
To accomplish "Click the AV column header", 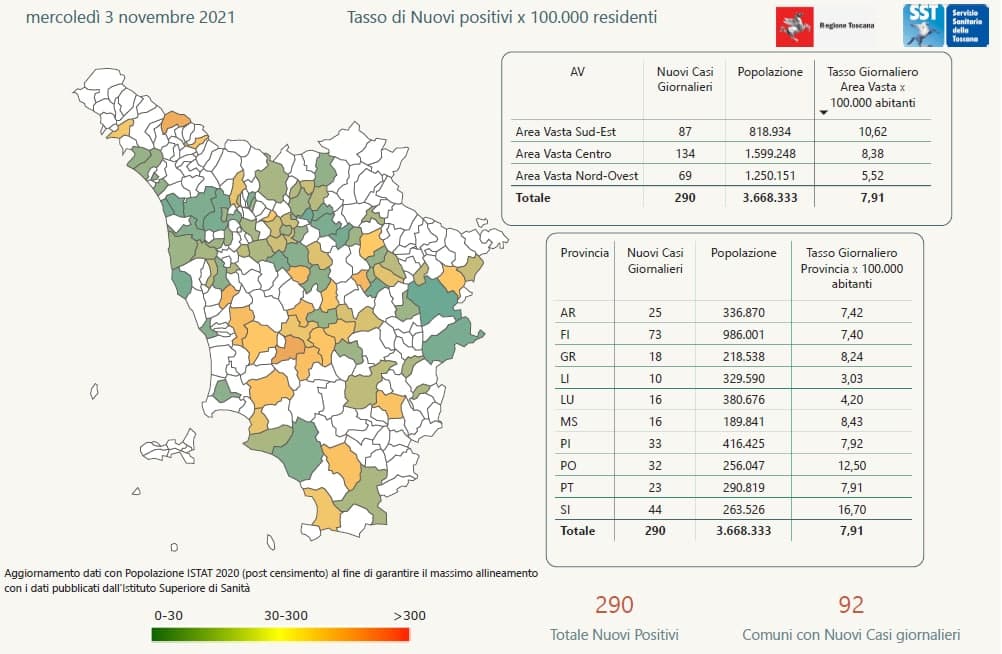I will pos(577,72).
